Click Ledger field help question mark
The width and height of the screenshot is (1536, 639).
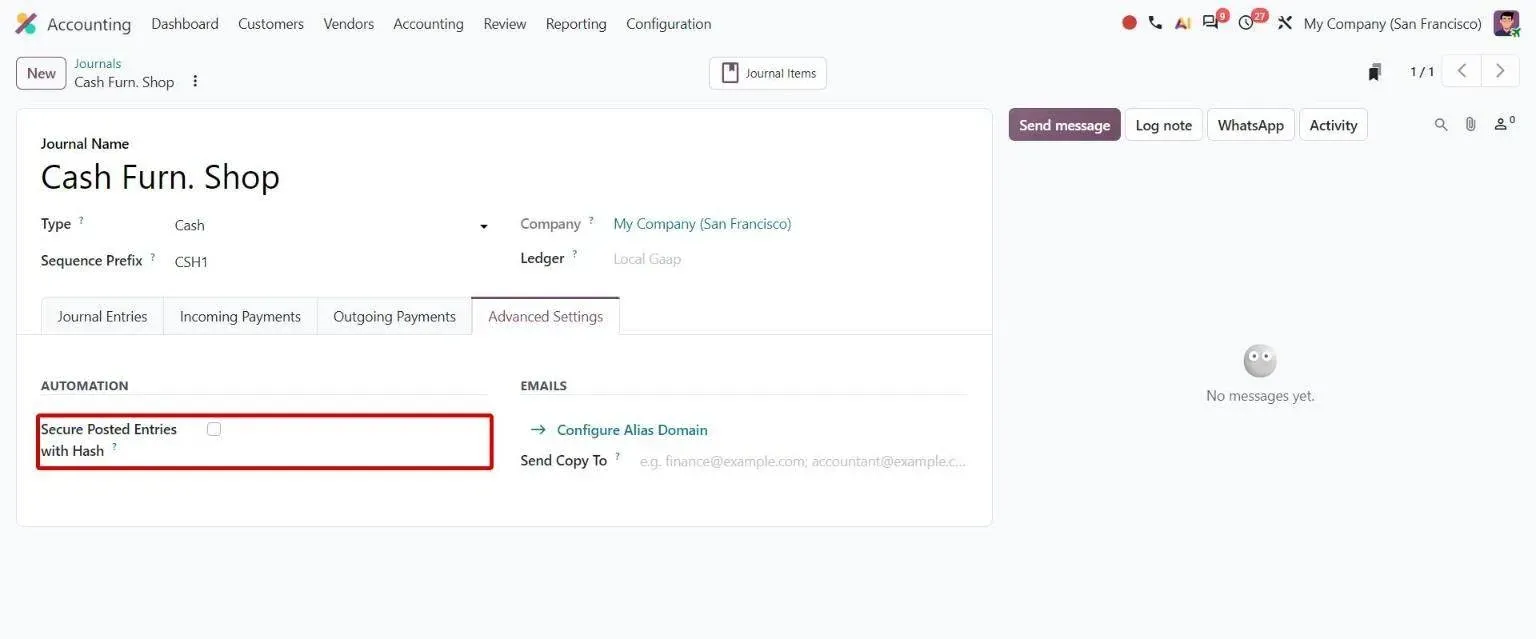(x=575, y=254)
